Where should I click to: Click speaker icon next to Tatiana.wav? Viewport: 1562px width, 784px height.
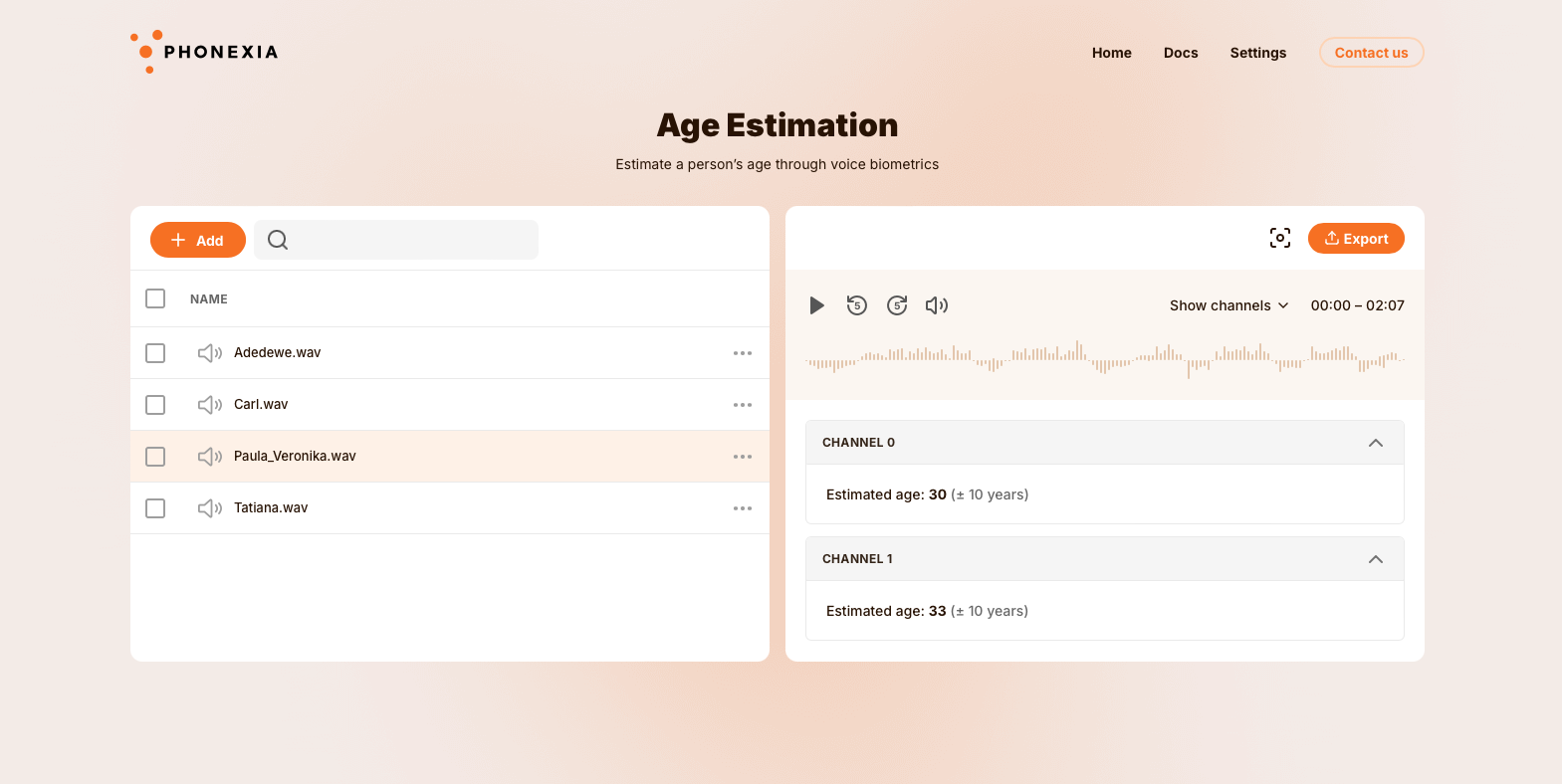(210, 508)
